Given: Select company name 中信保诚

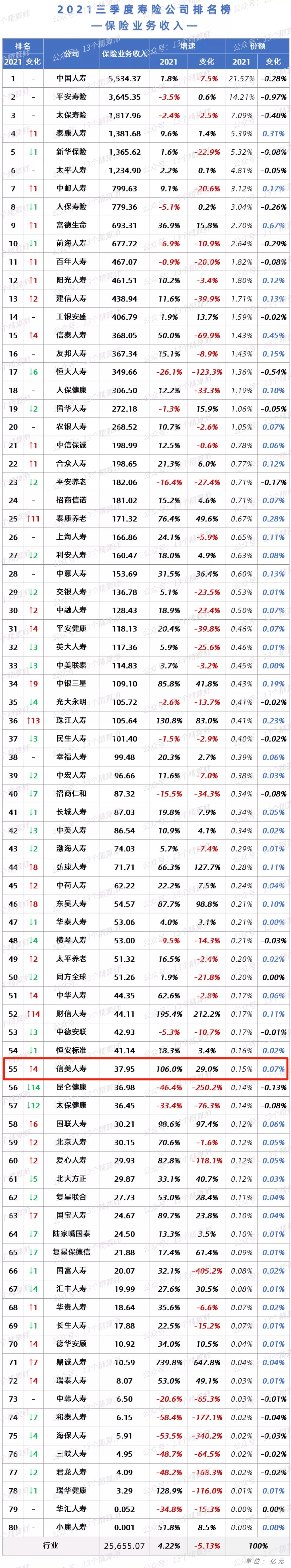Looking at the screenshot, I should pos(71,445).
